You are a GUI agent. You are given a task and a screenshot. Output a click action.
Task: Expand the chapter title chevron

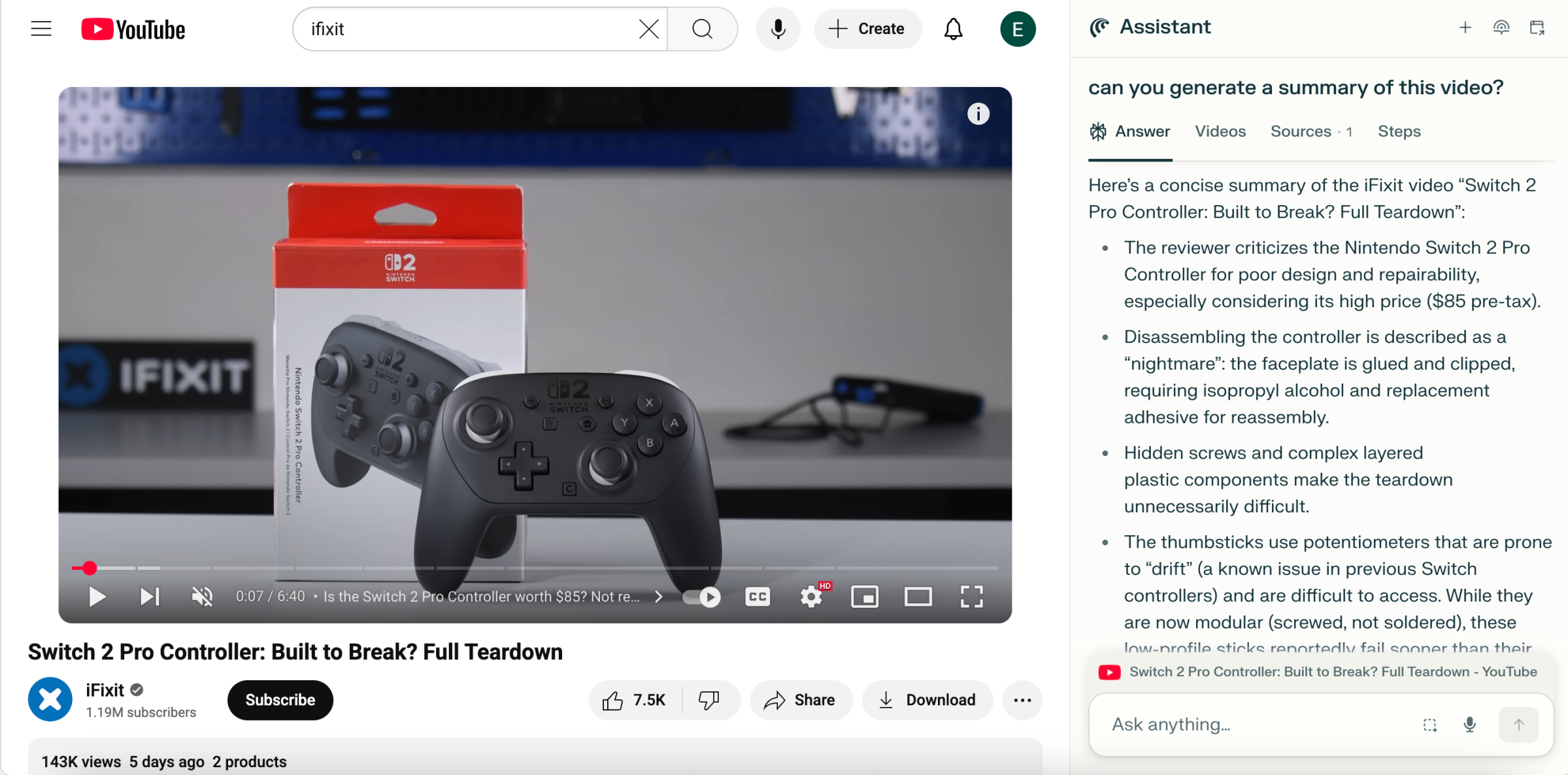click(x=659, y=596)
